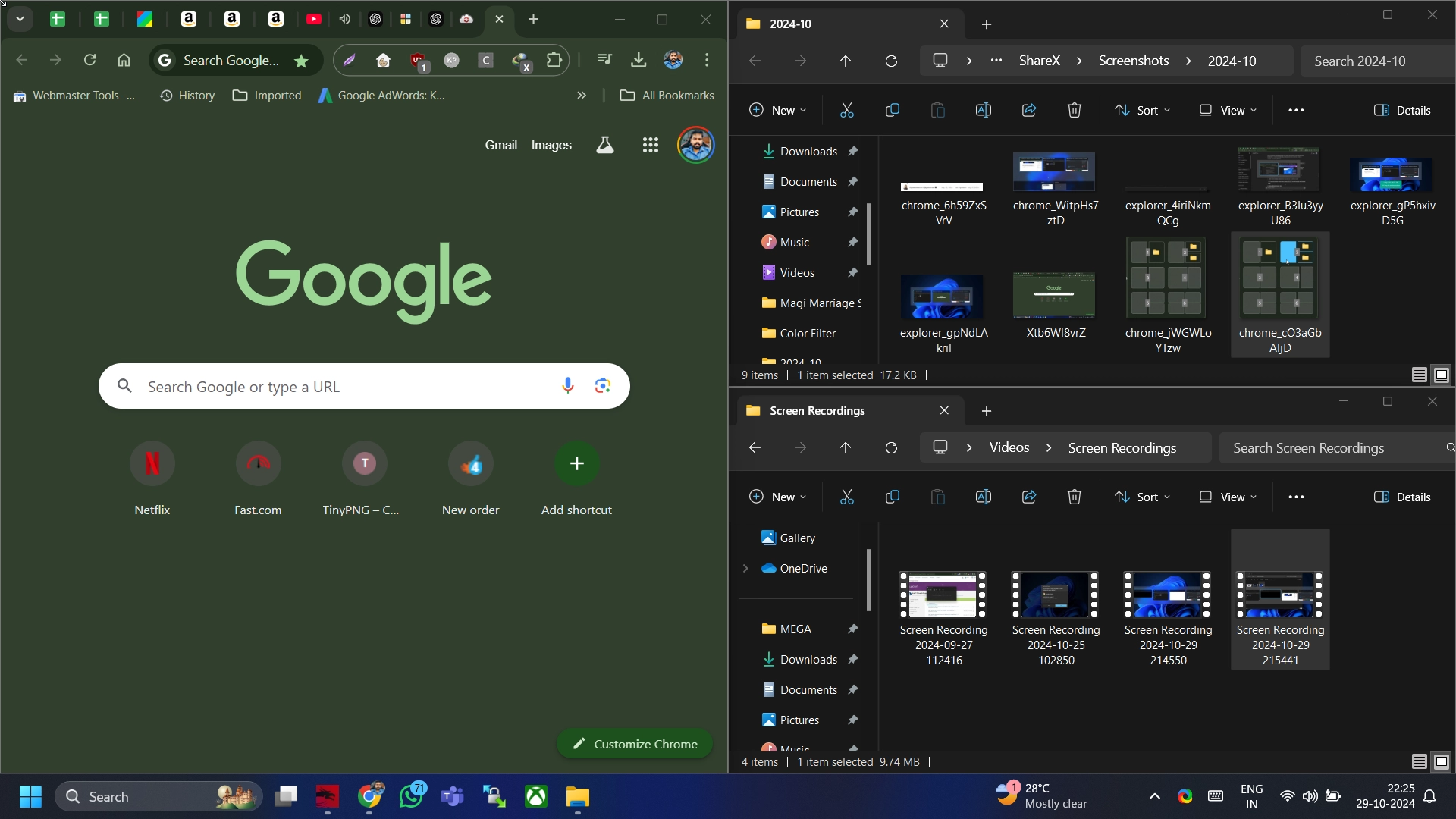Open the Netflix shortcut tile
Screen dimensions: 1456x819
(152, 479)
